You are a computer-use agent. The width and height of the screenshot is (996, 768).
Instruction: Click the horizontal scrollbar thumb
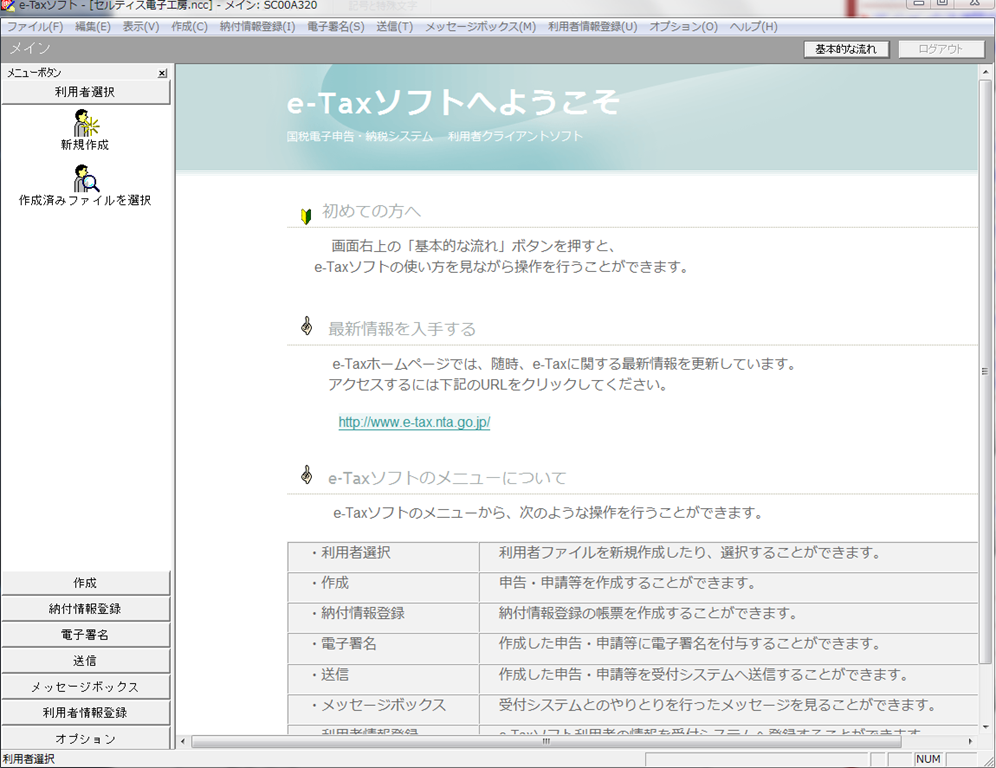pyautogui.click(x=546, y=741)
